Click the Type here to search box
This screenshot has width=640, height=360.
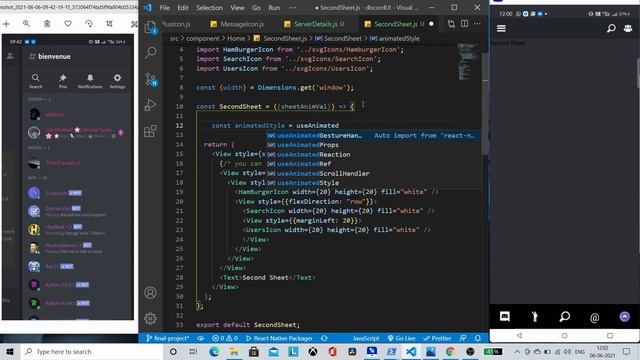tap(92, 351)
